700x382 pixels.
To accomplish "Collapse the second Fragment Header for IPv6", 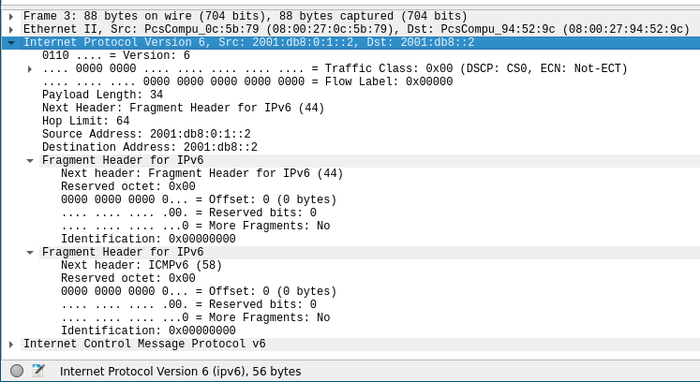I will tap(30, 253).
